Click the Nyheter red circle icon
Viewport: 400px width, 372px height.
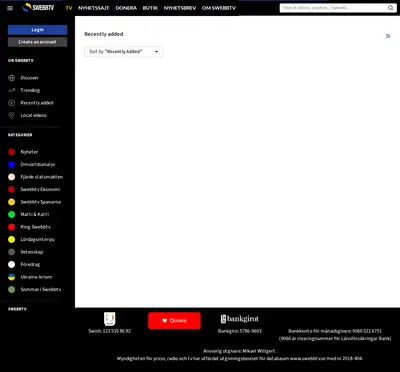[12, 152]
